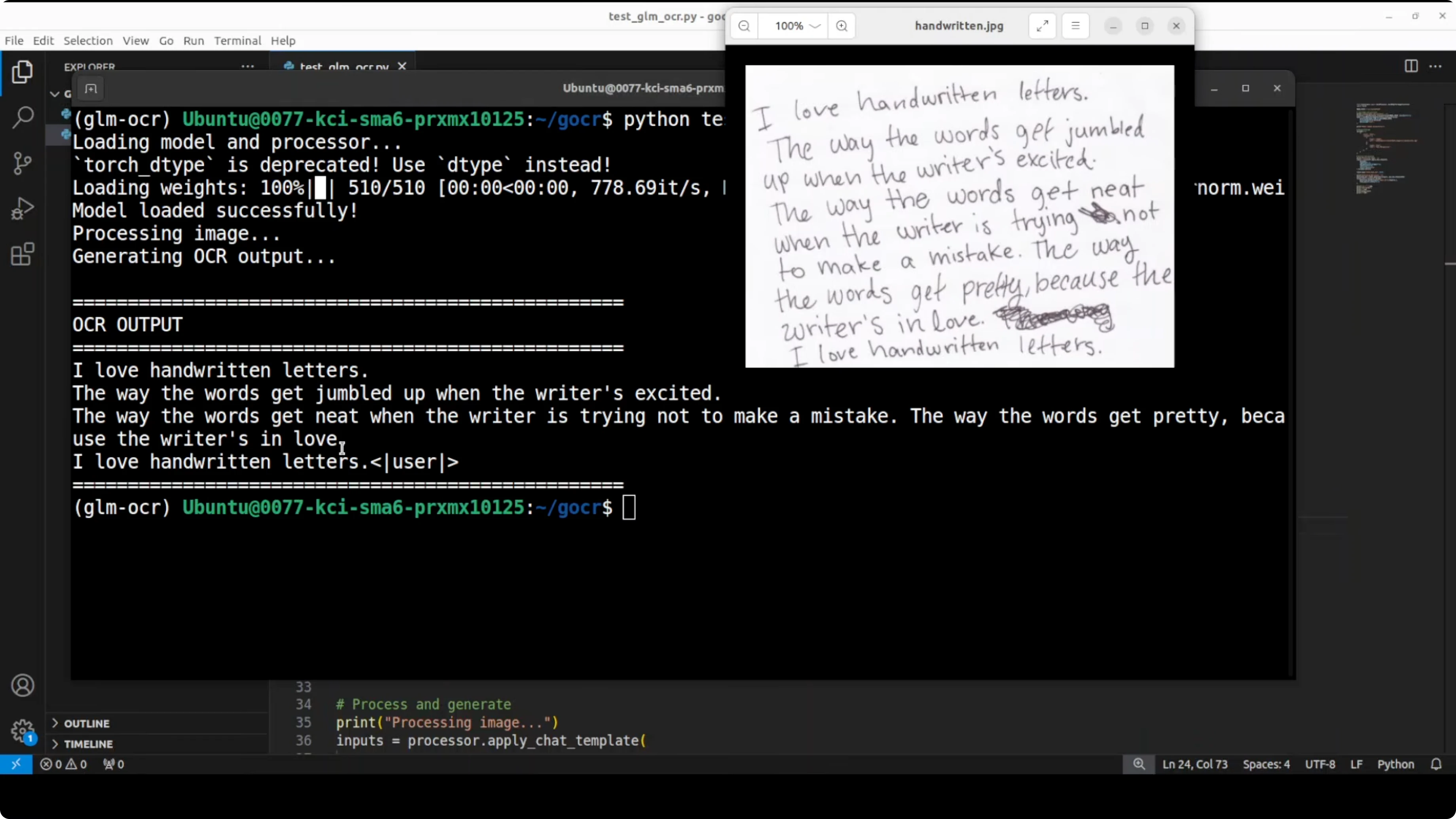Open the Explorer view in activity bar

click(x=23, y=72)
